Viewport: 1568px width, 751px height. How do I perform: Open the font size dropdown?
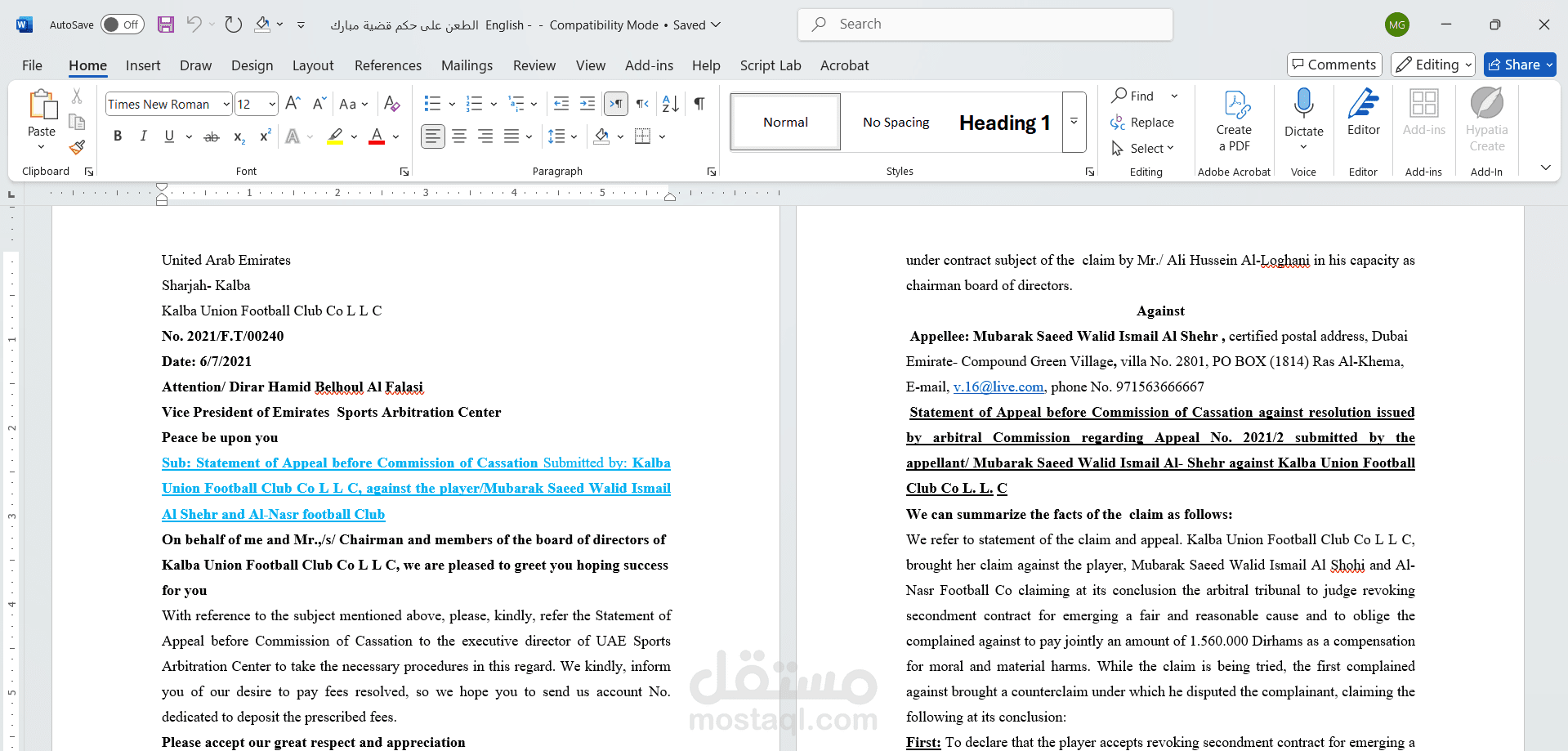coord(272,104)
